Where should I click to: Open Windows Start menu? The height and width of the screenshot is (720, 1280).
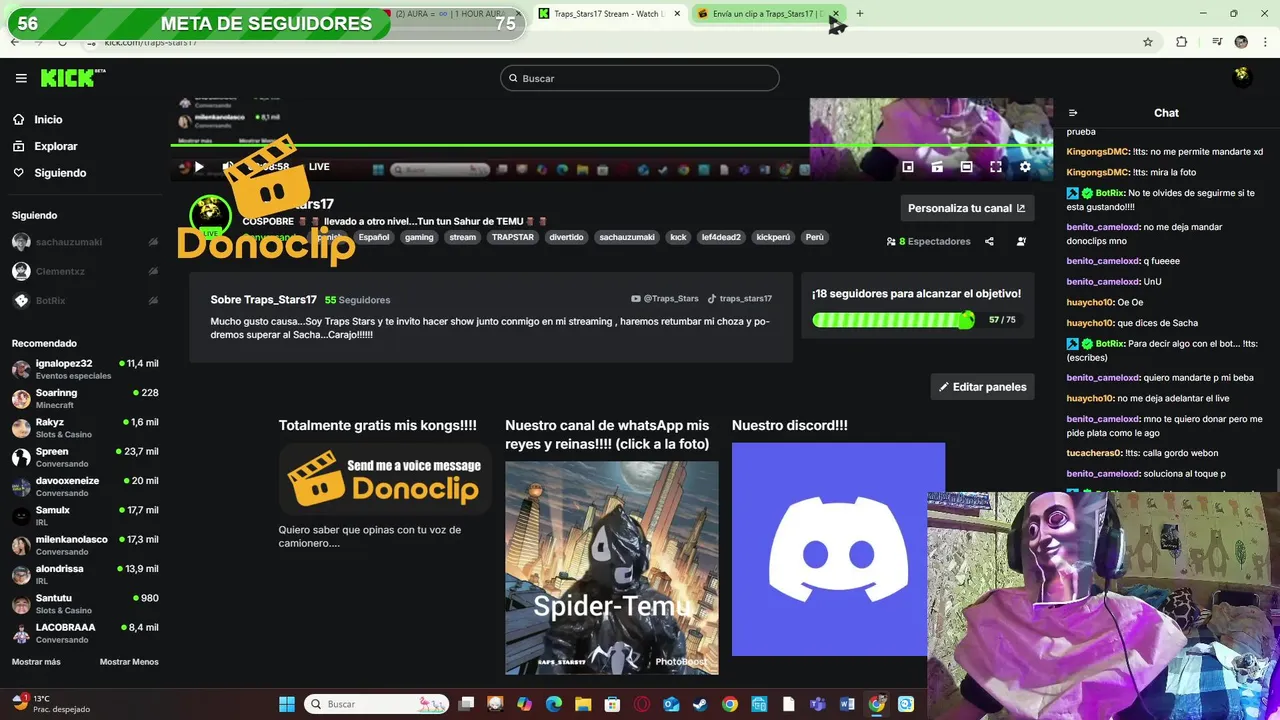287,704
